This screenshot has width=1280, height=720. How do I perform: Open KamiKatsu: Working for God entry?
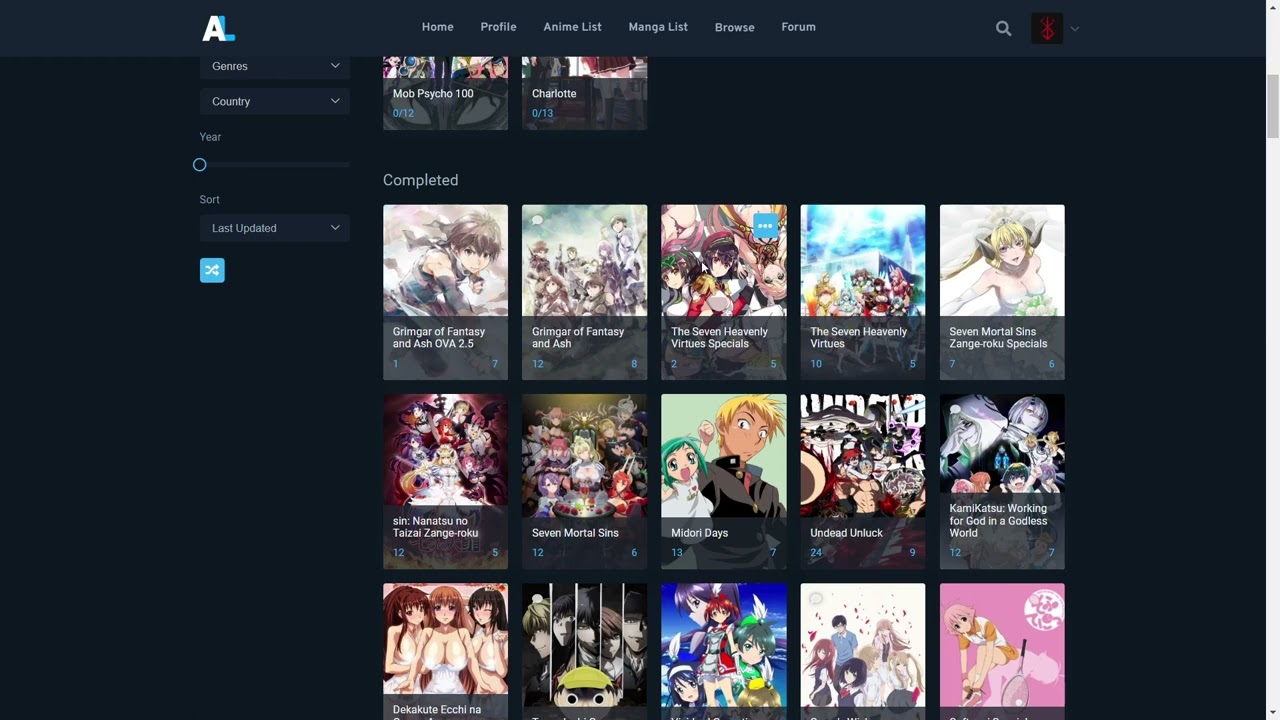(1002, 481)
